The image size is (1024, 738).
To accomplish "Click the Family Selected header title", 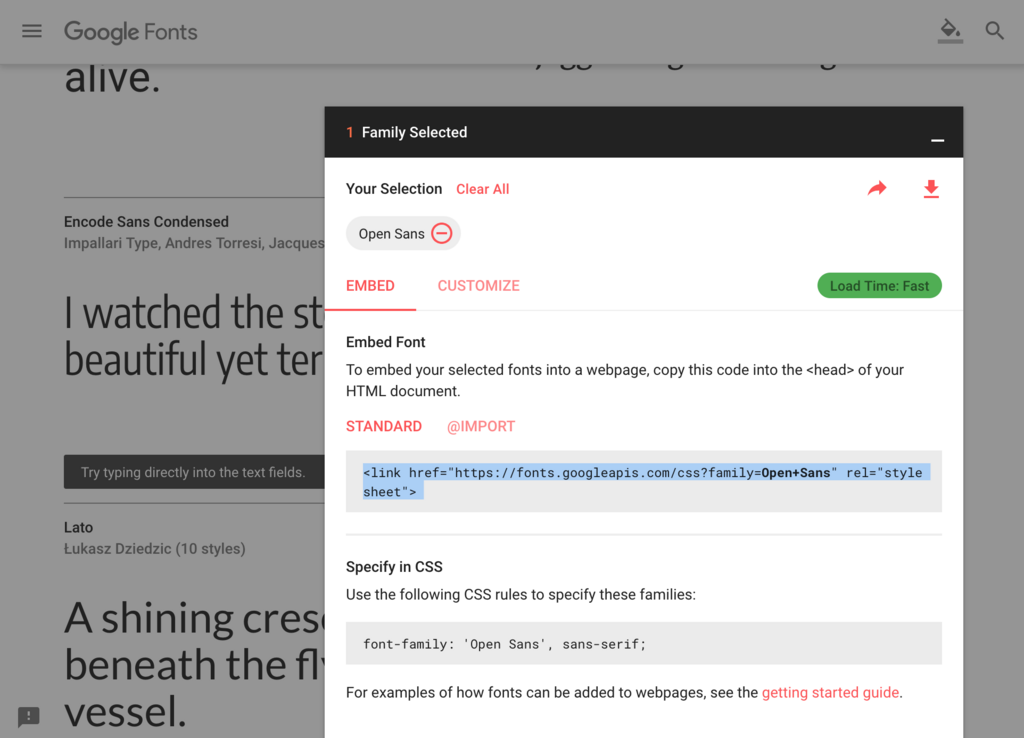I will (414, 133).
